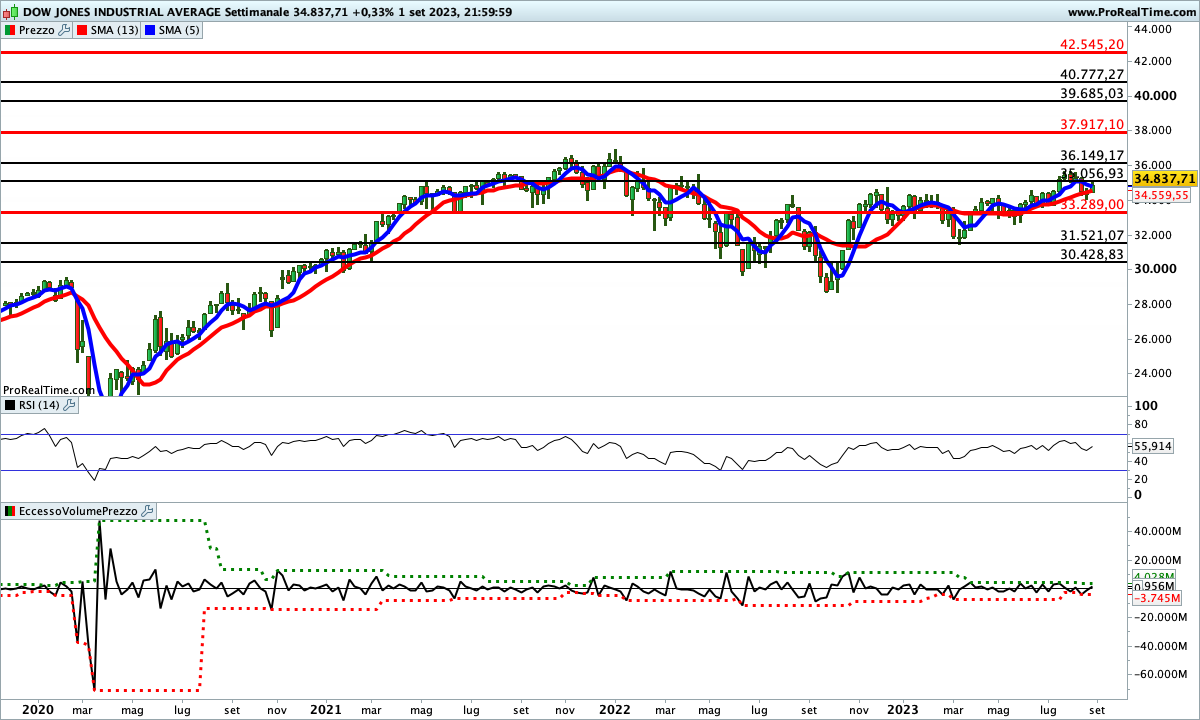Select the SMA (13) indicator label
The image size is (1200, 720).
coord(115,30)
